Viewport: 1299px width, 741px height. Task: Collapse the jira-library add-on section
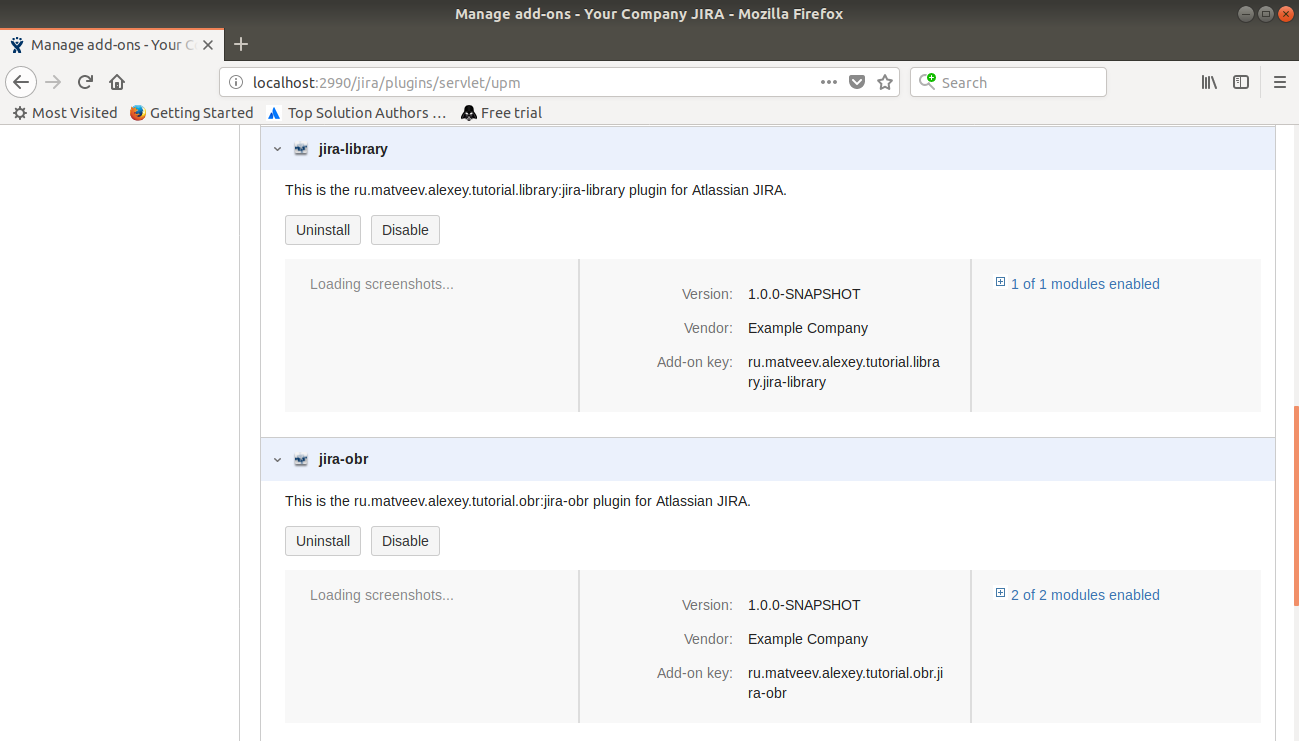[277, 148]
